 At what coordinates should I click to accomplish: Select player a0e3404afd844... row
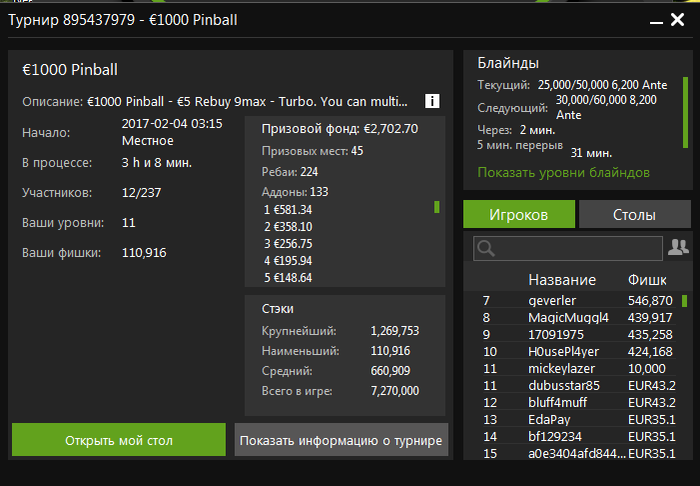578,453
